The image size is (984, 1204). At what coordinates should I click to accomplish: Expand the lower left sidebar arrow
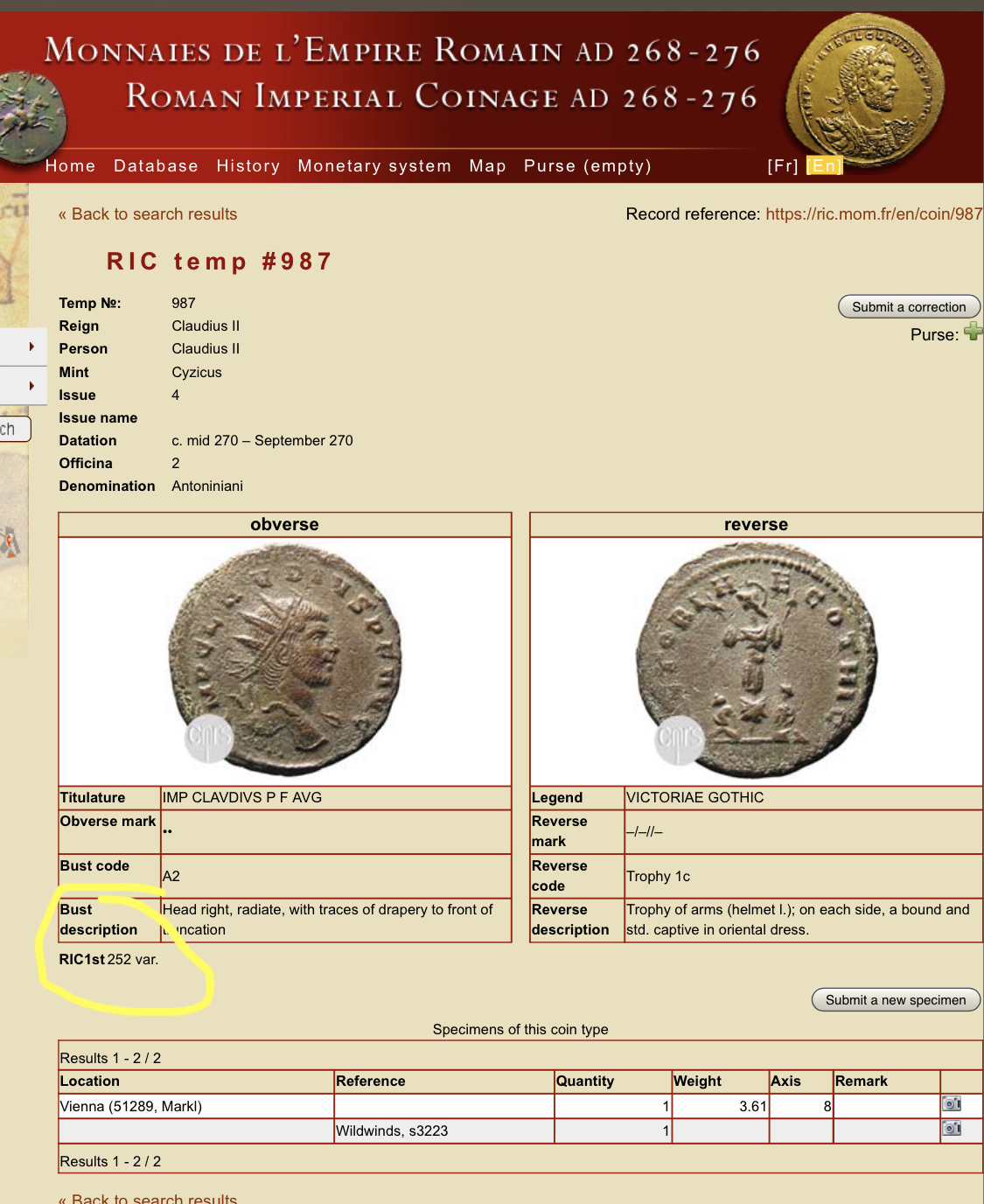tap(31, 386)
